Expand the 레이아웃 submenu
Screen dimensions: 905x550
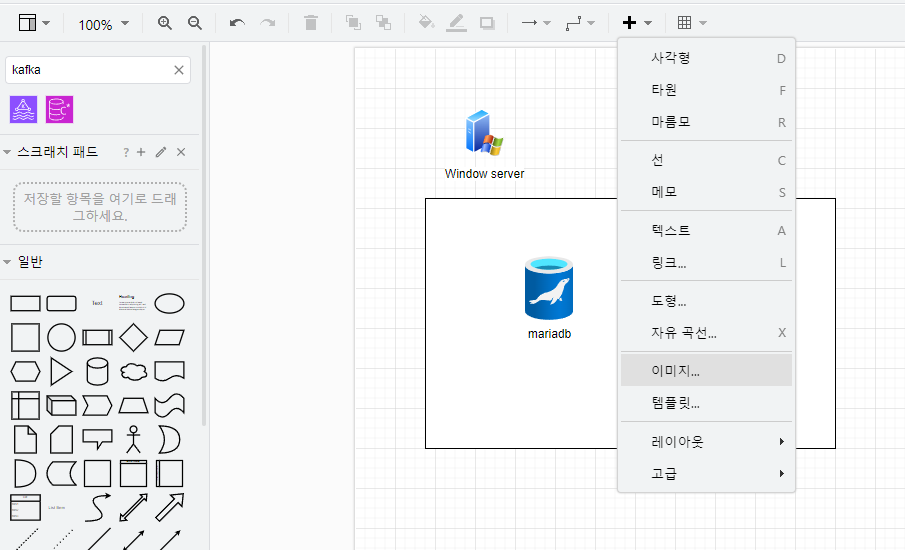(x=706, y=442)
